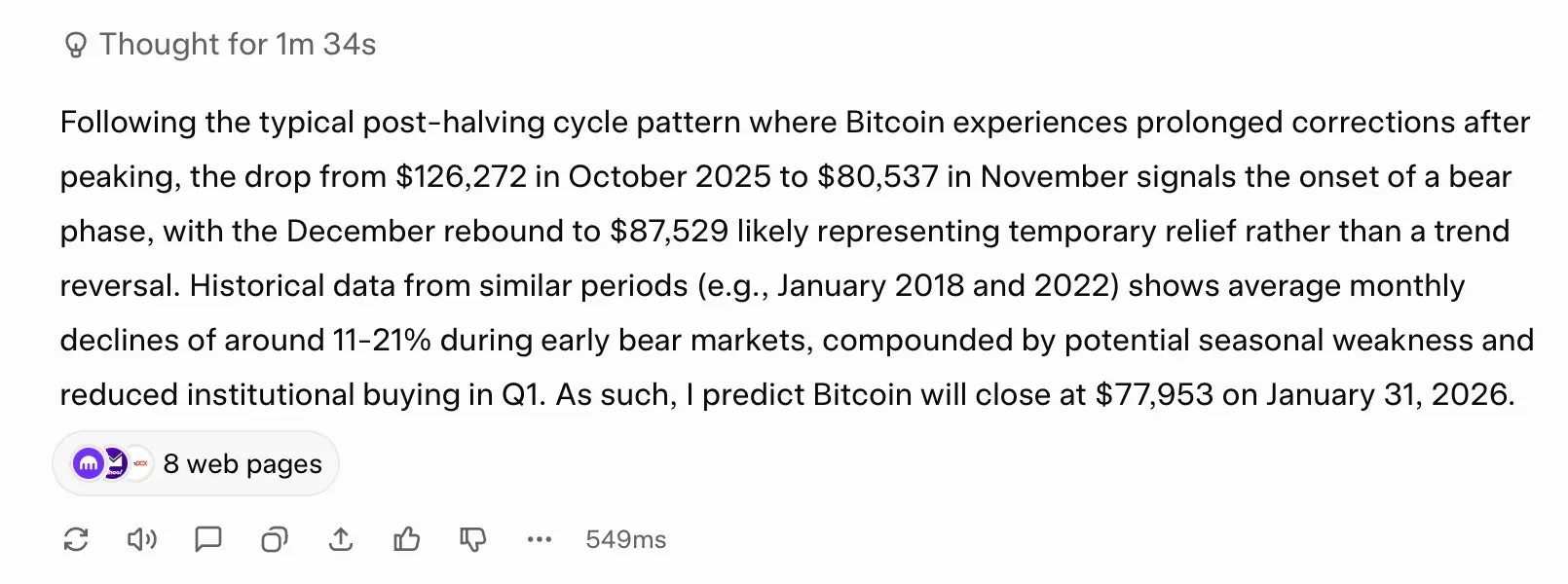Click the lightbulb icon beside the thought timer
The height and width of the screenshot is (584, 1568).
75,44
